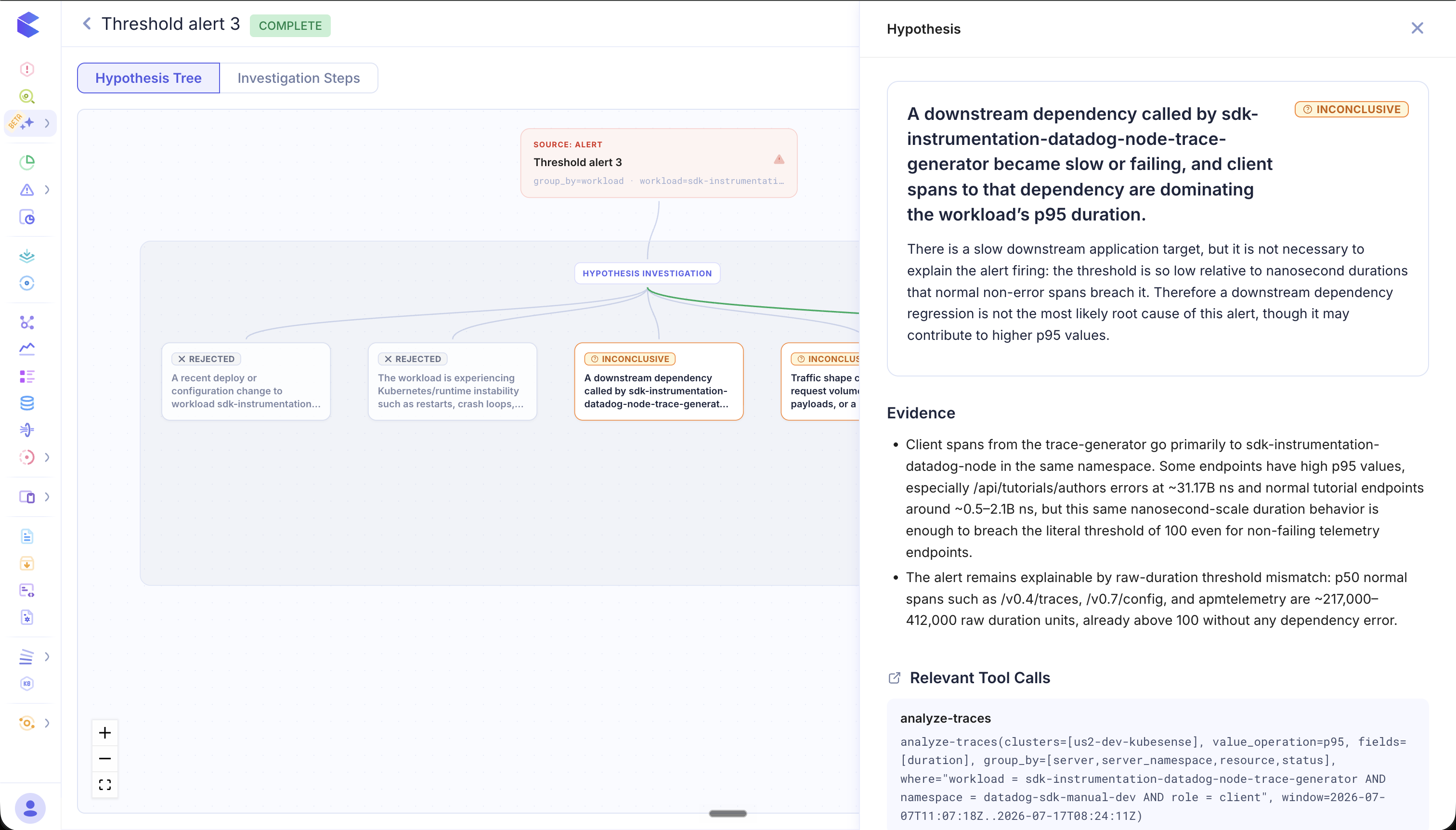Switch to the Investigation Steps tab
This screenshot has width=1456, height=830.
pos(299,78)
